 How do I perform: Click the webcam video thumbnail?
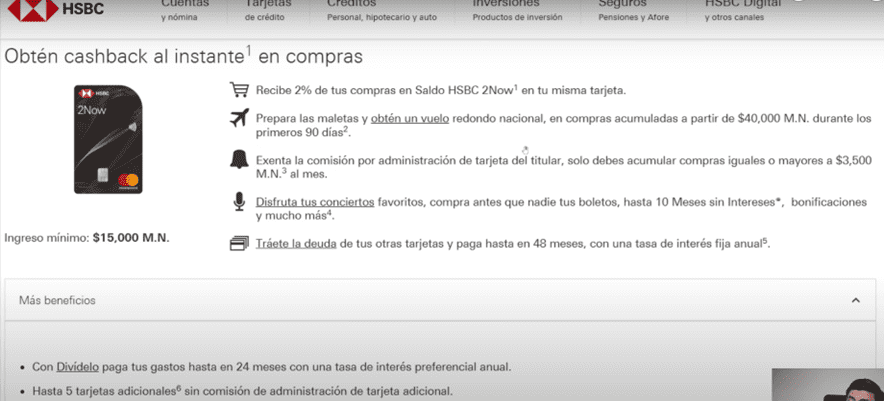click(828, 384)
